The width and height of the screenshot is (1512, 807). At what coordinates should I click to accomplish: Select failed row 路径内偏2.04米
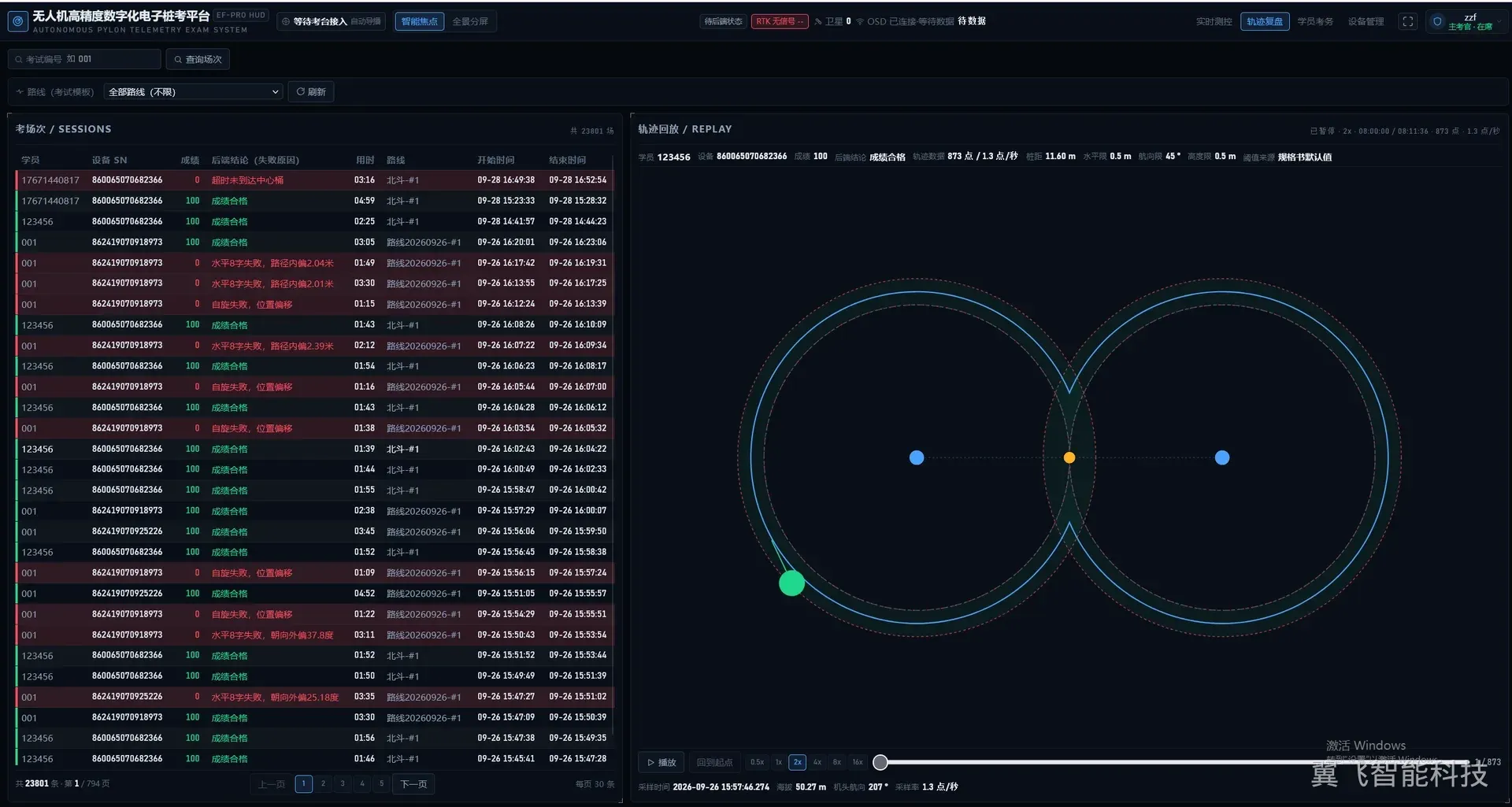(314, 263)
